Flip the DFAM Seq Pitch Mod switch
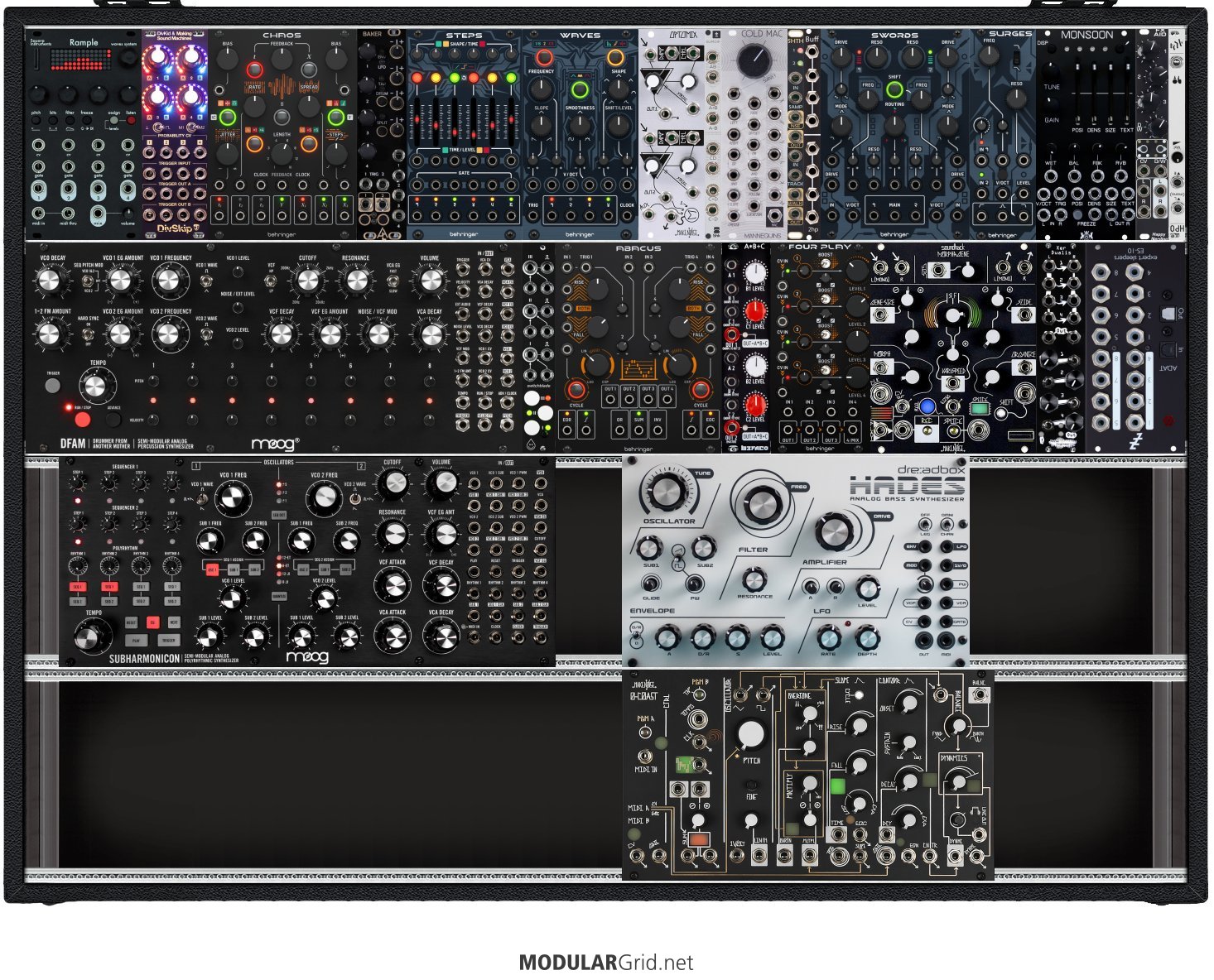This screenshot has width=1214, height=980. coord(88,281)
